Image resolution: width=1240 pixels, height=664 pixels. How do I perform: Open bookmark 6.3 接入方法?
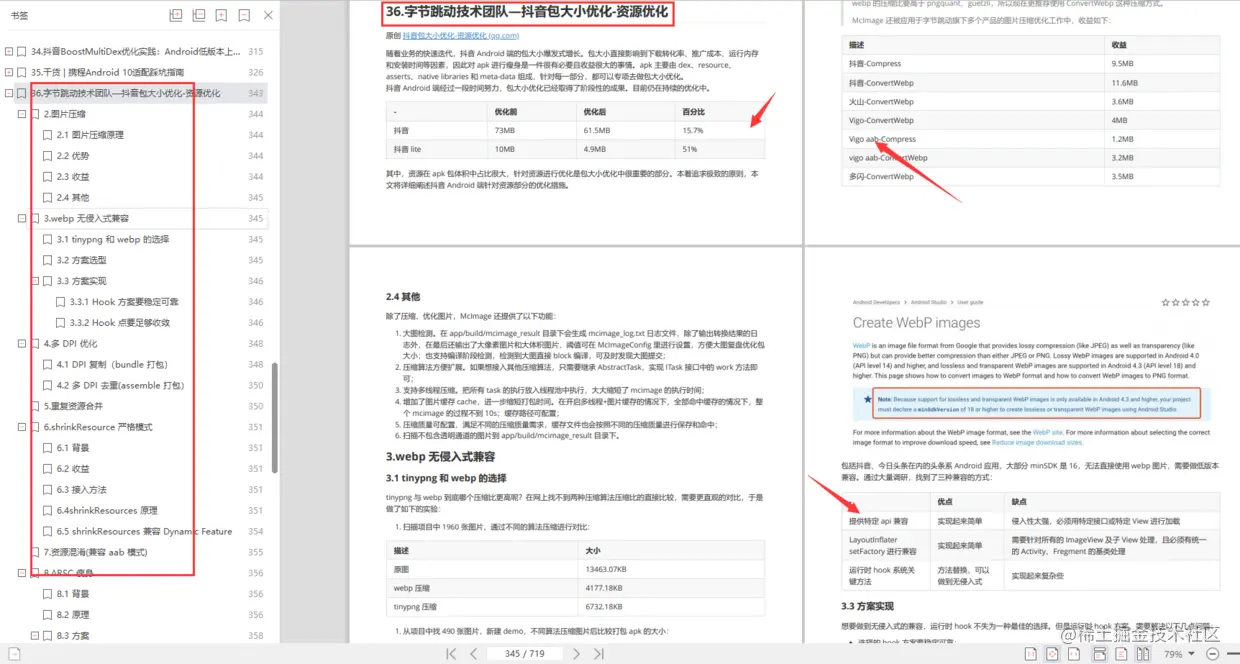tap(82, 489)
